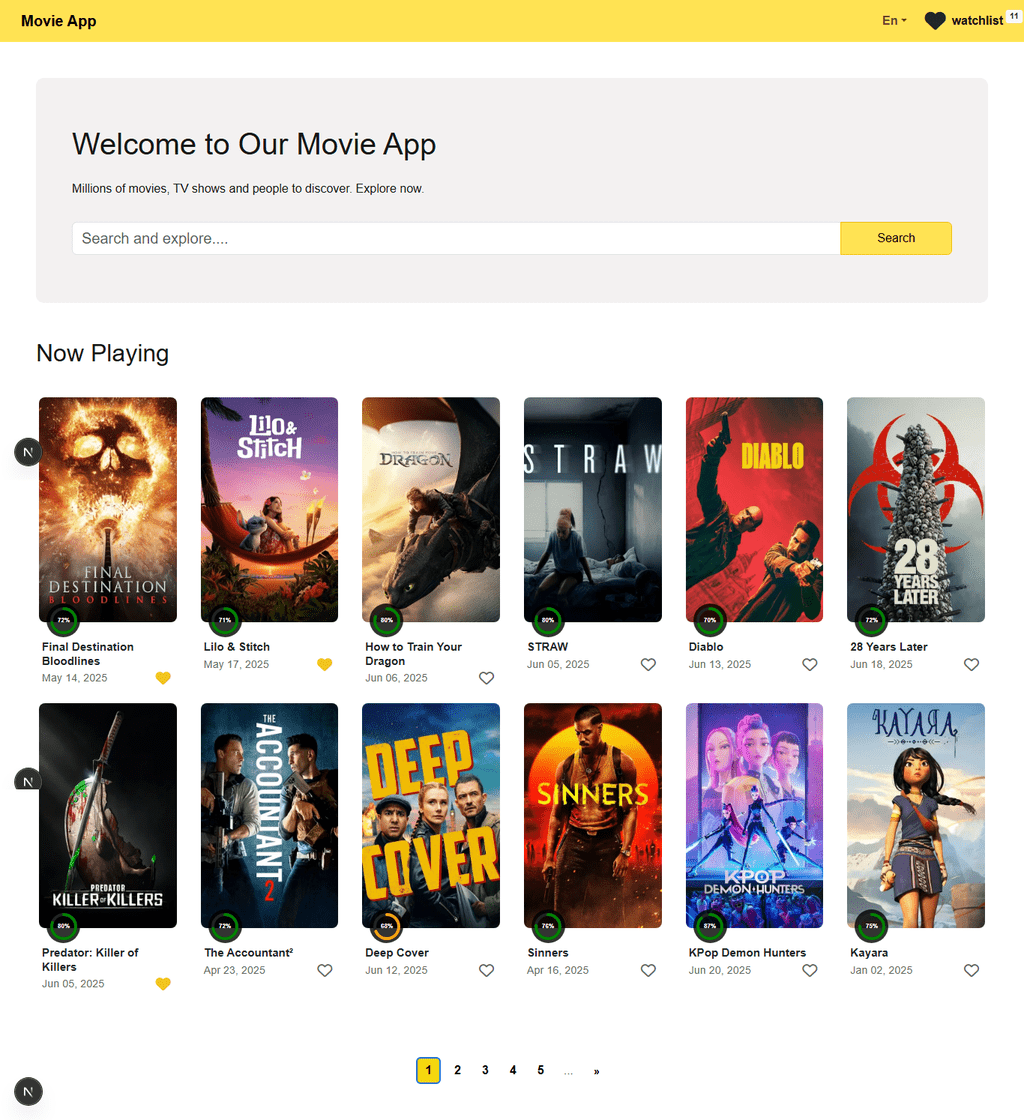Add Diablo to watchlist via heart
The height and width of the screenshot is (1120, 1024).
[810, 664]
